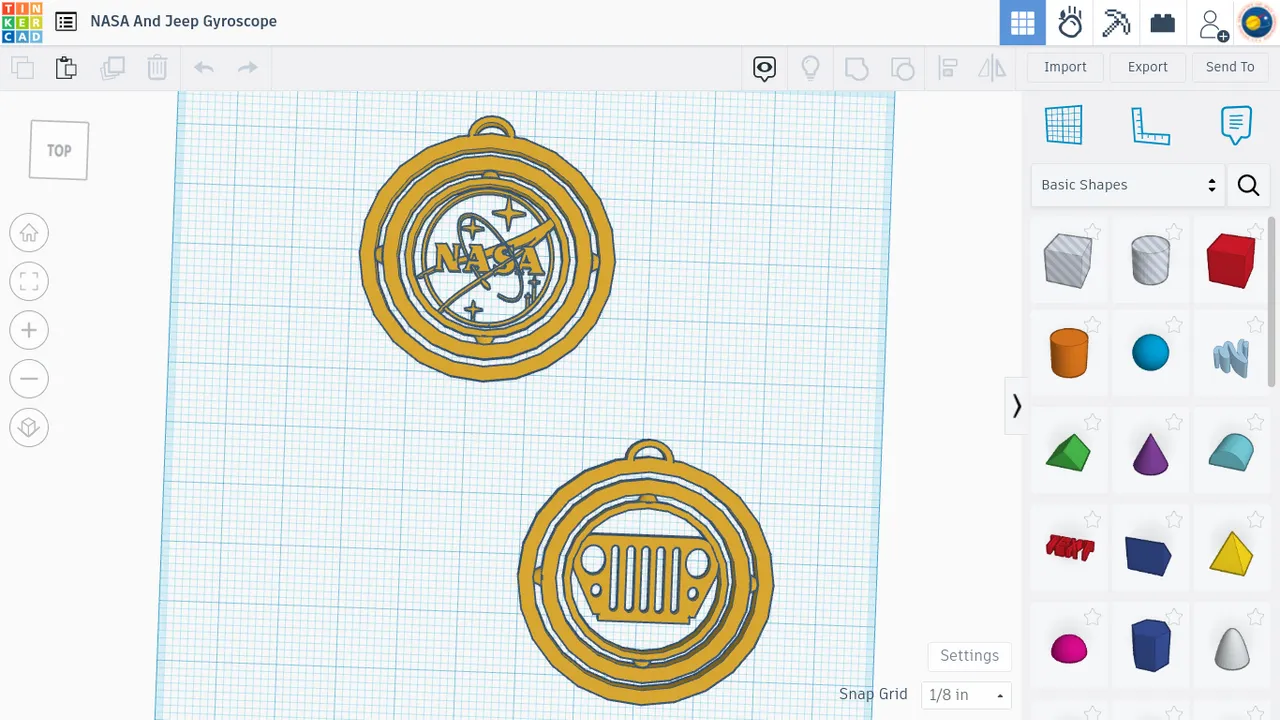1280x720 pixels.
Task: Click the Mirror tool icon
Action: (992, 68)
